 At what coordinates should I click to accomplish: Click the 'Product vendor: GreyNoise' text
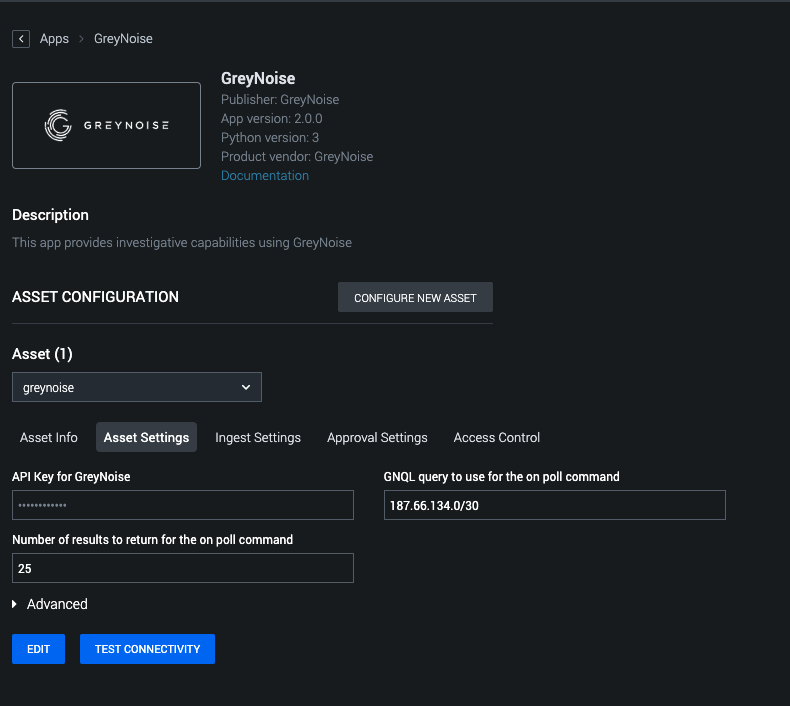(x=297, y=157)
